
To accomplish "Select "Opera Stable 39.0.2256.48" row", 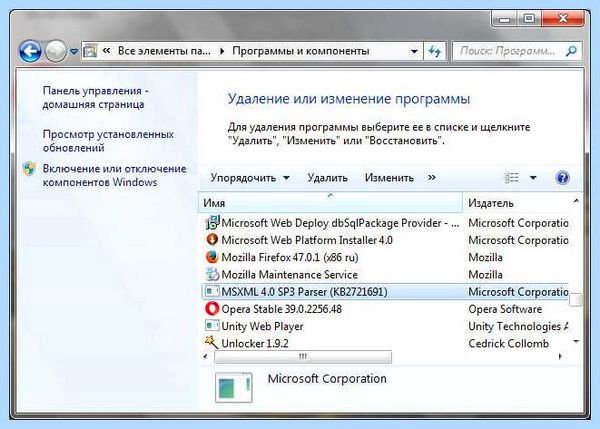I will pos(386,309).
